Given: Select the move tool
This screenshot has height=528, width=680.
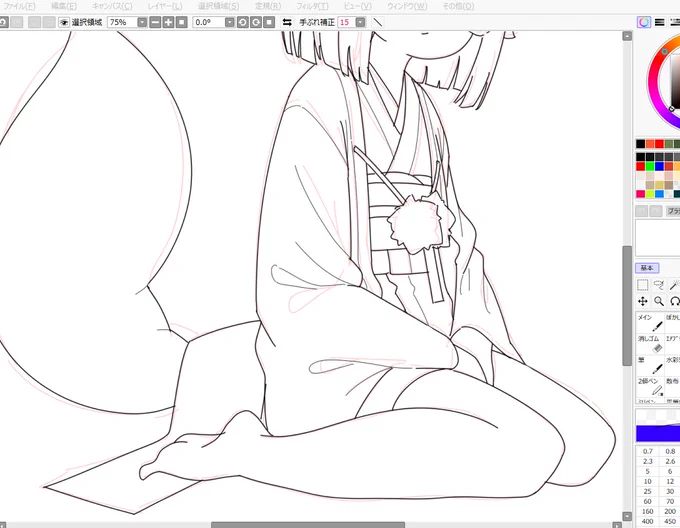Looking at the screenshot, I should 643,301.
